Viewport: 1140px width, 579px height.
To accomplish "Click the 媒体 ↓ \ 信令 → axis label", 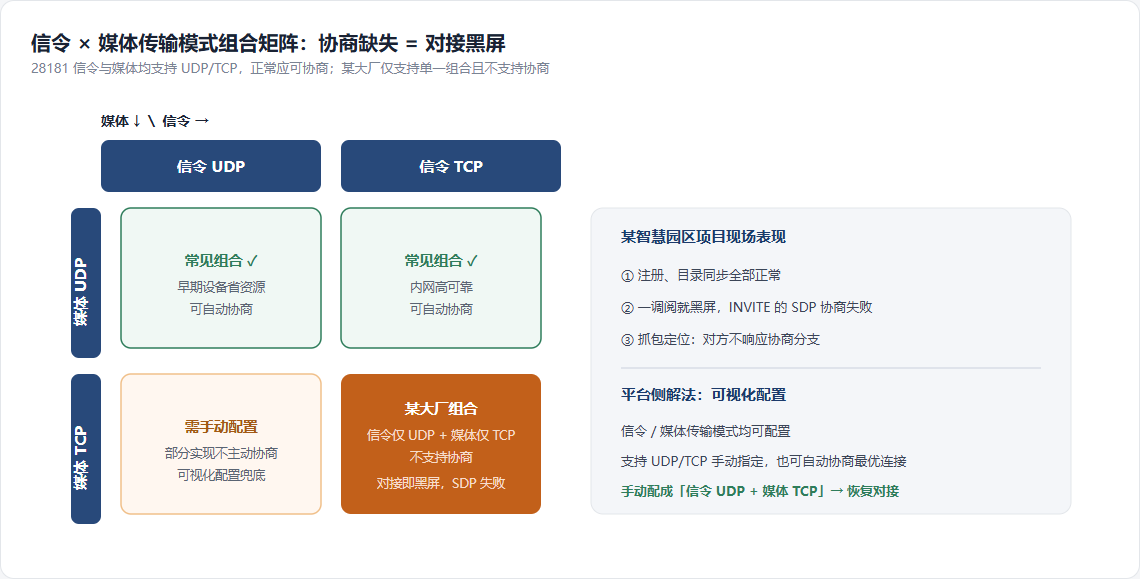I will (x=155, y=121).
